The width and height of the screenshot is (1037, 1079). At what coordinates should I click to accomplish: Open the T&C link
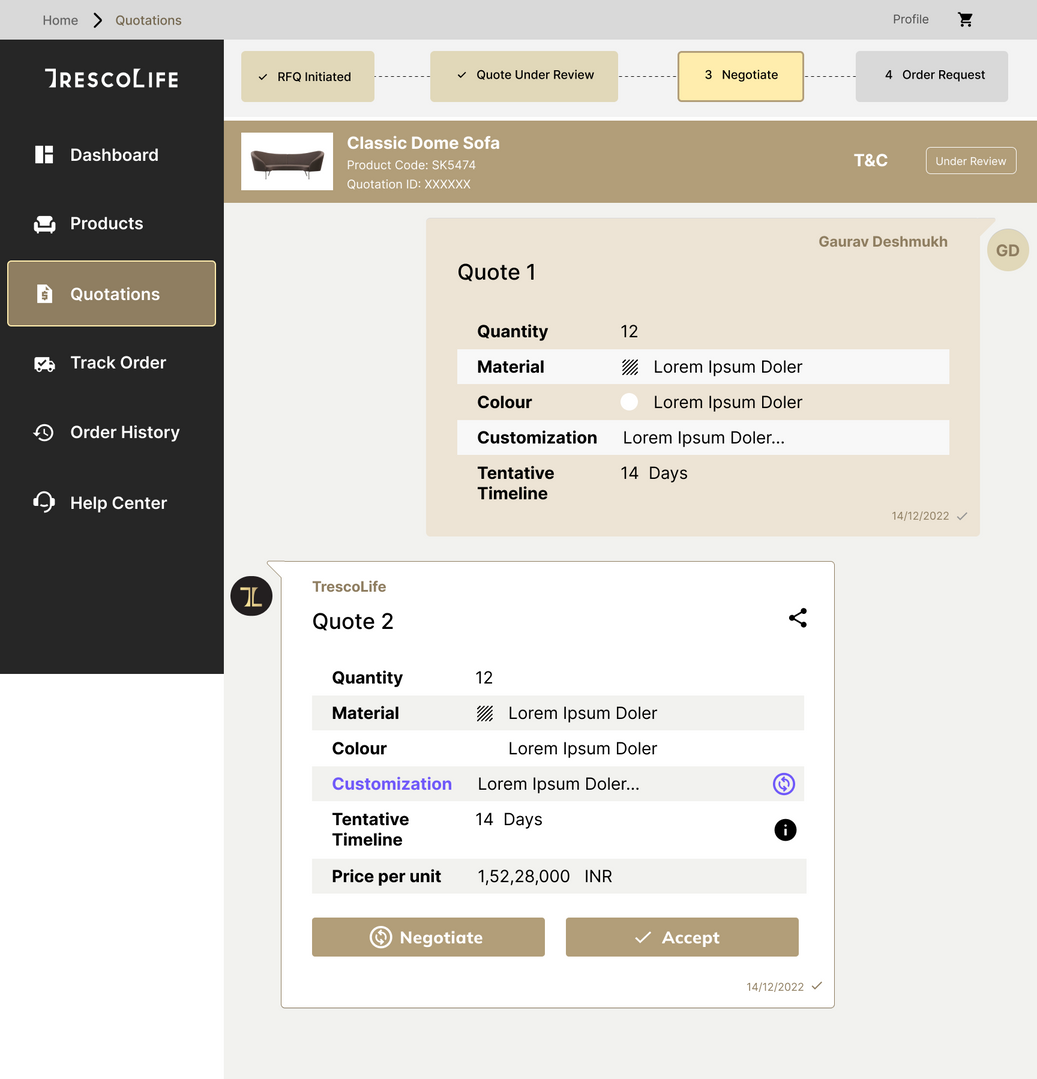point(870,160)
